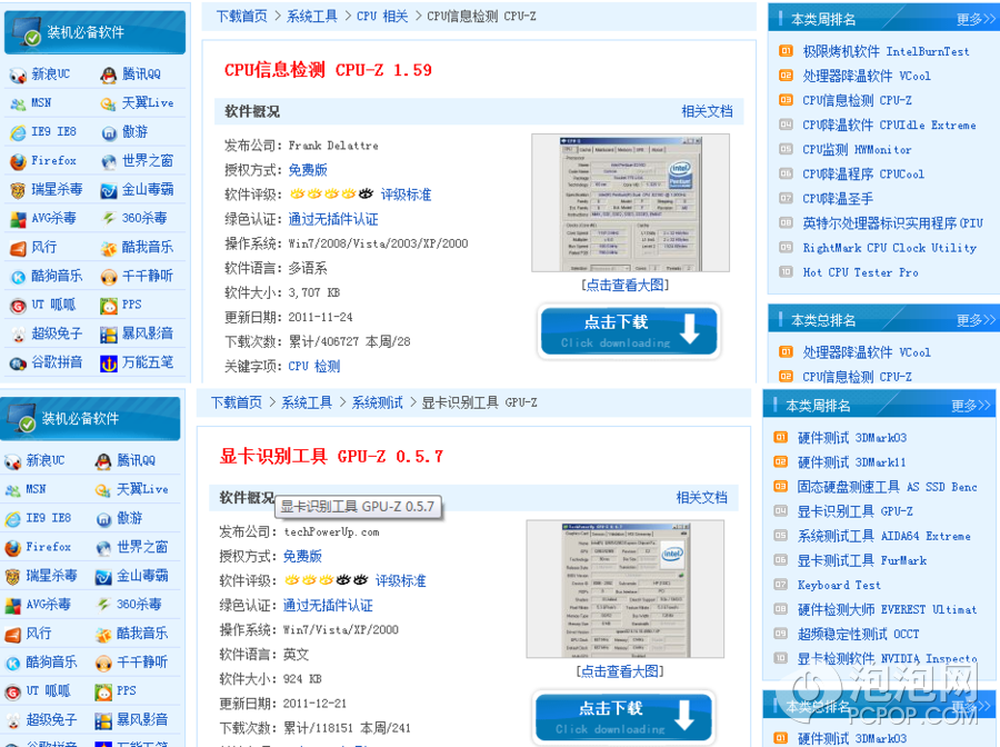Image resolution: width=1000 pixels, height=747 pixels.
Task: Open CPU监测 HWMonitor ranking entry
Action: point(857,150)
